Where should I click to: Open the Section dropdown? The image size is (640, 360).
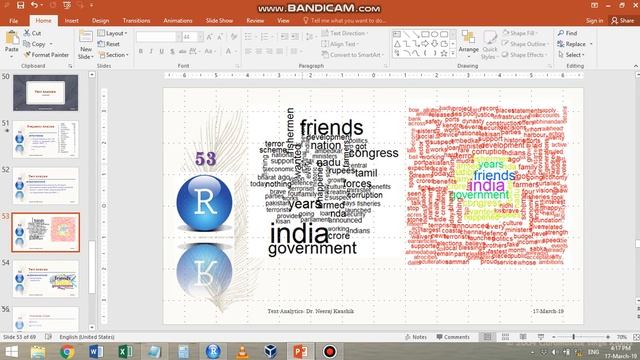pos(114,55)
